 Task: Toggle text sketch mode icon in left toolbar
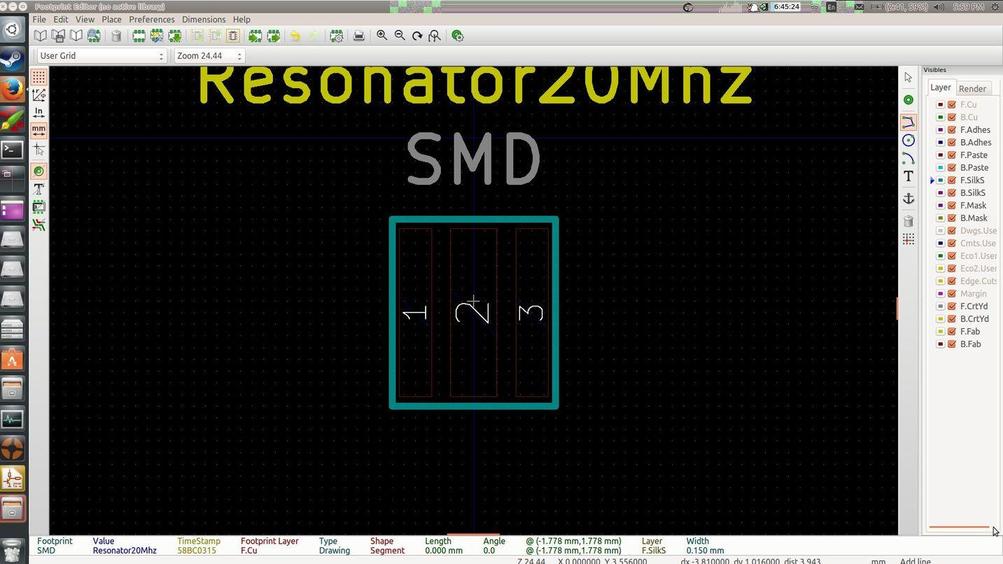tap(38, 189)
